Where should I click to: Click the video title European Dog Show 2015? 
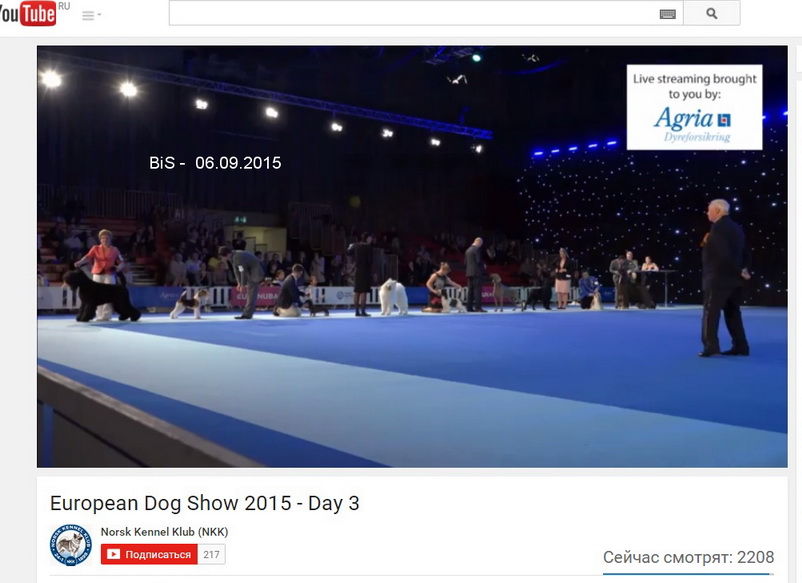204,503
